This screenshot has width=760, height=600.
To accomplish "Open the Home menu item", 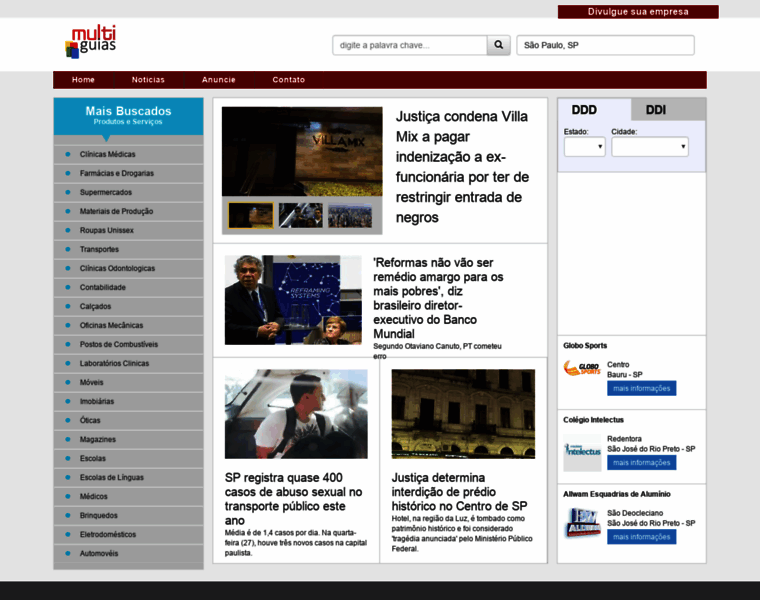I will point(83,80).
